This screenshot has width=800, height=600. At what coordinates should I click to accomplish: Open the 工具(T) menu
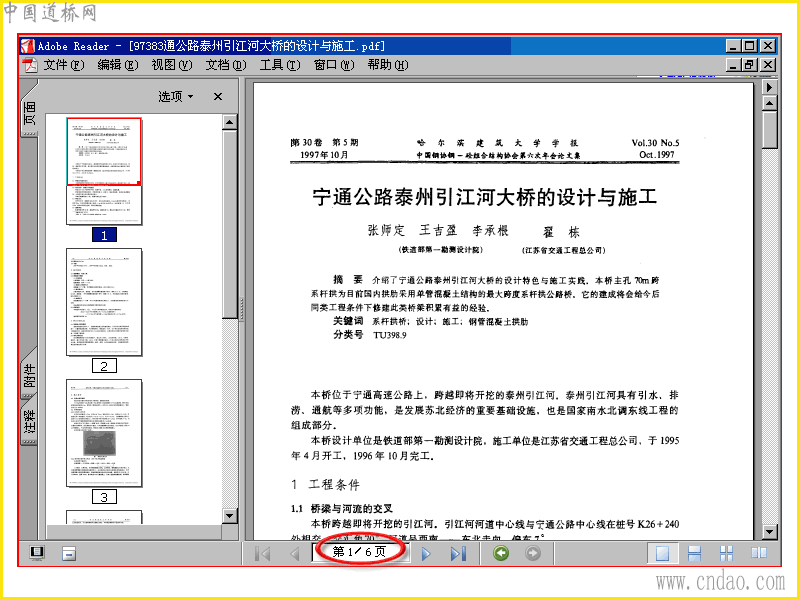(x=280, y=65)
